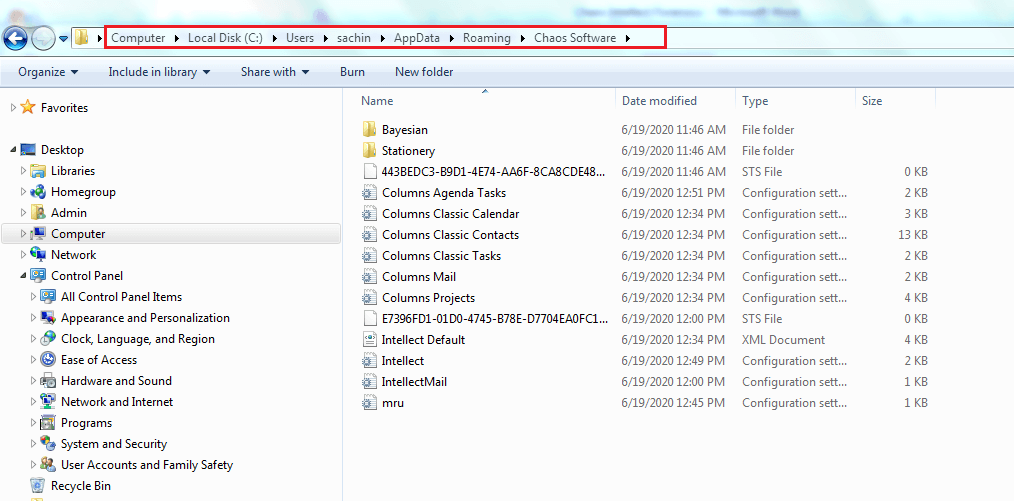1014x501 pixels.
Task: Click the Recycle Bin icon
Action: coord(38,485)
